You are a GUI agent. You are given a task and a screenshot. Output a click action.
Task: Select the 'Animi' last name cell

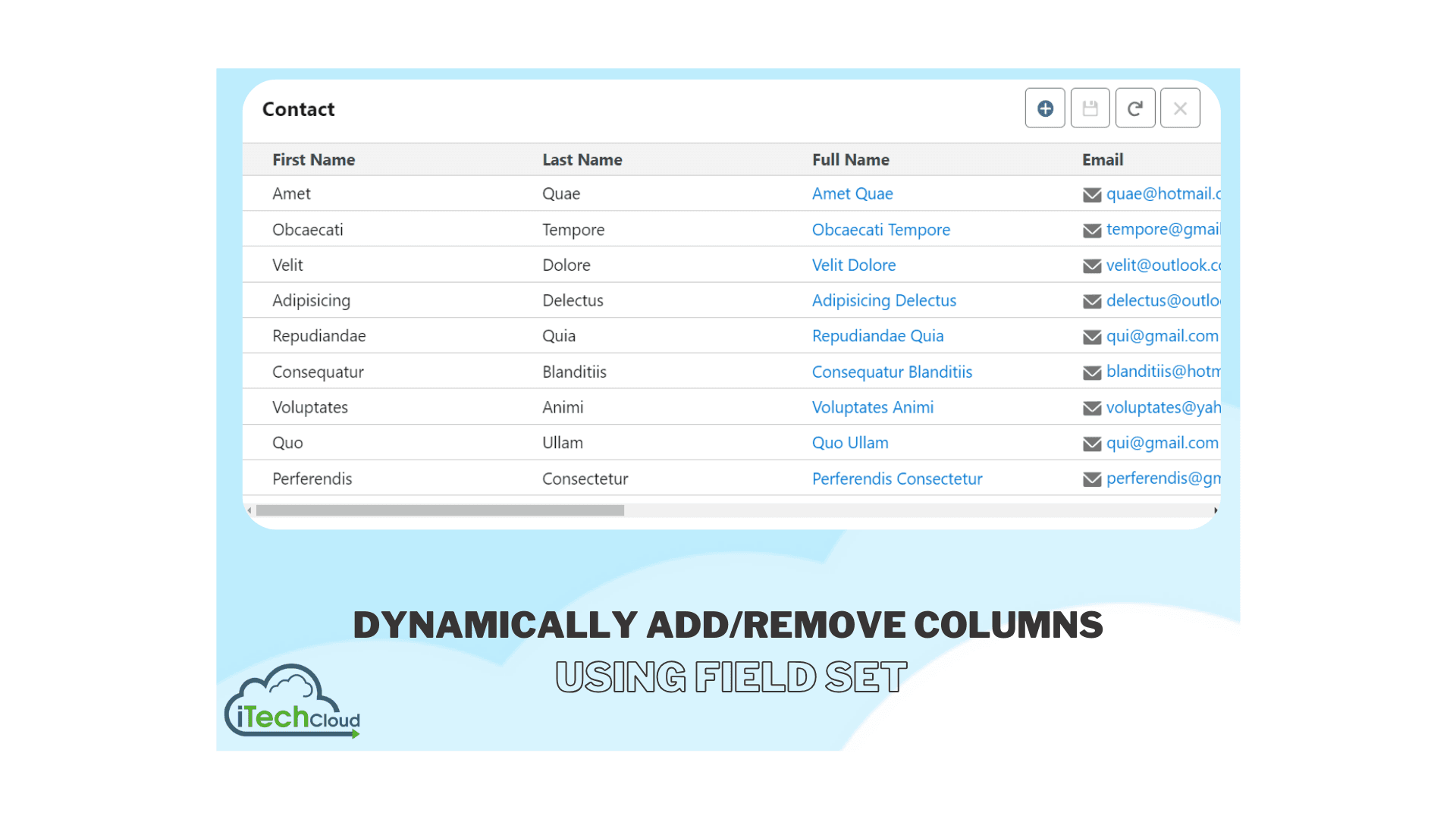point(563,408)
